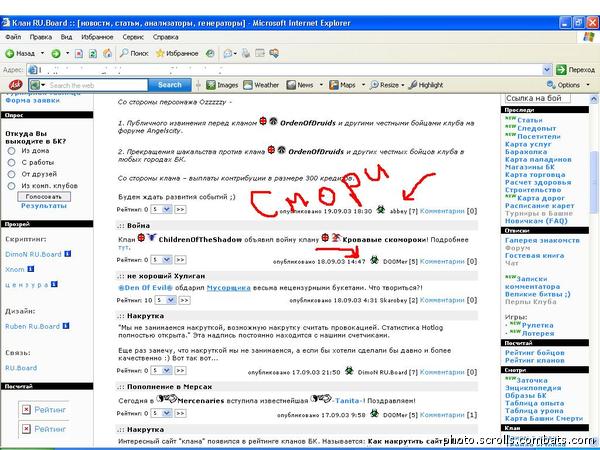Open the Вид menu
Viewport: 600px width, 450px height.
66,37
